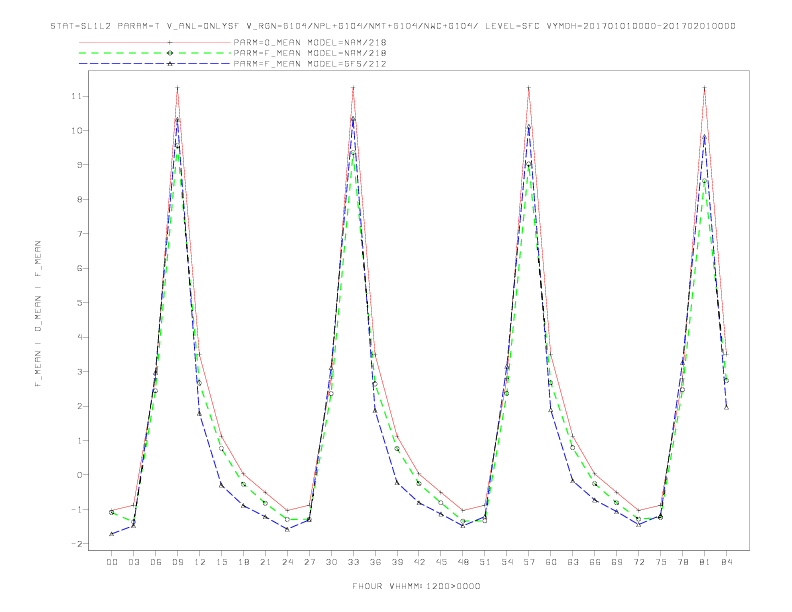The image size is (792, 612).
Task: Click the x-axis title FHOUR VHHMM:1200>0000
Action: pyautogui.click(x=416, y=586)
